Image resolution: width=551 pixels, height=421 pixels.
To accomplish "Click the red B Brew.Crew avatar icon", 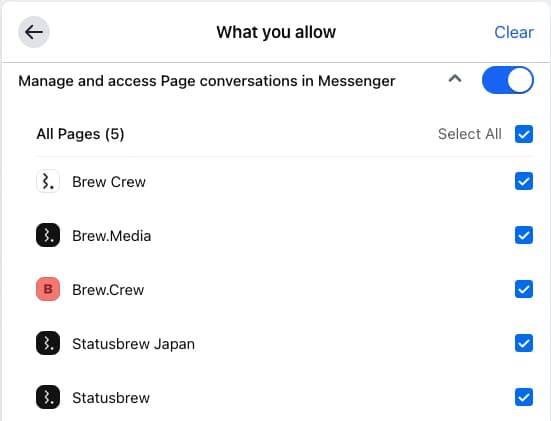I will [48, 289].
